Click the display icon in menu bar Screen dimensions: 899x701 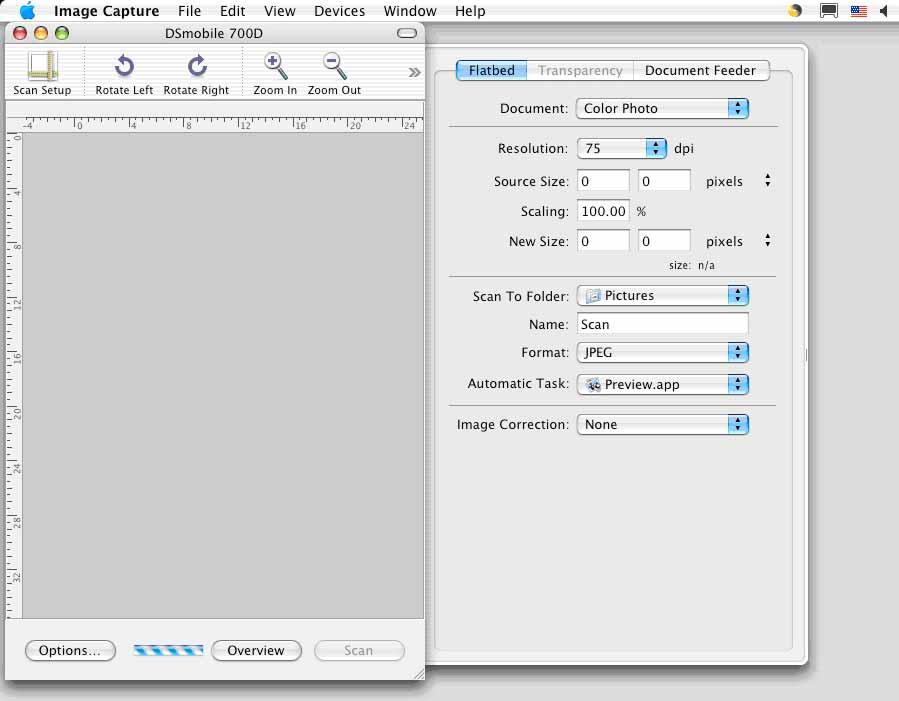point(828,11)
